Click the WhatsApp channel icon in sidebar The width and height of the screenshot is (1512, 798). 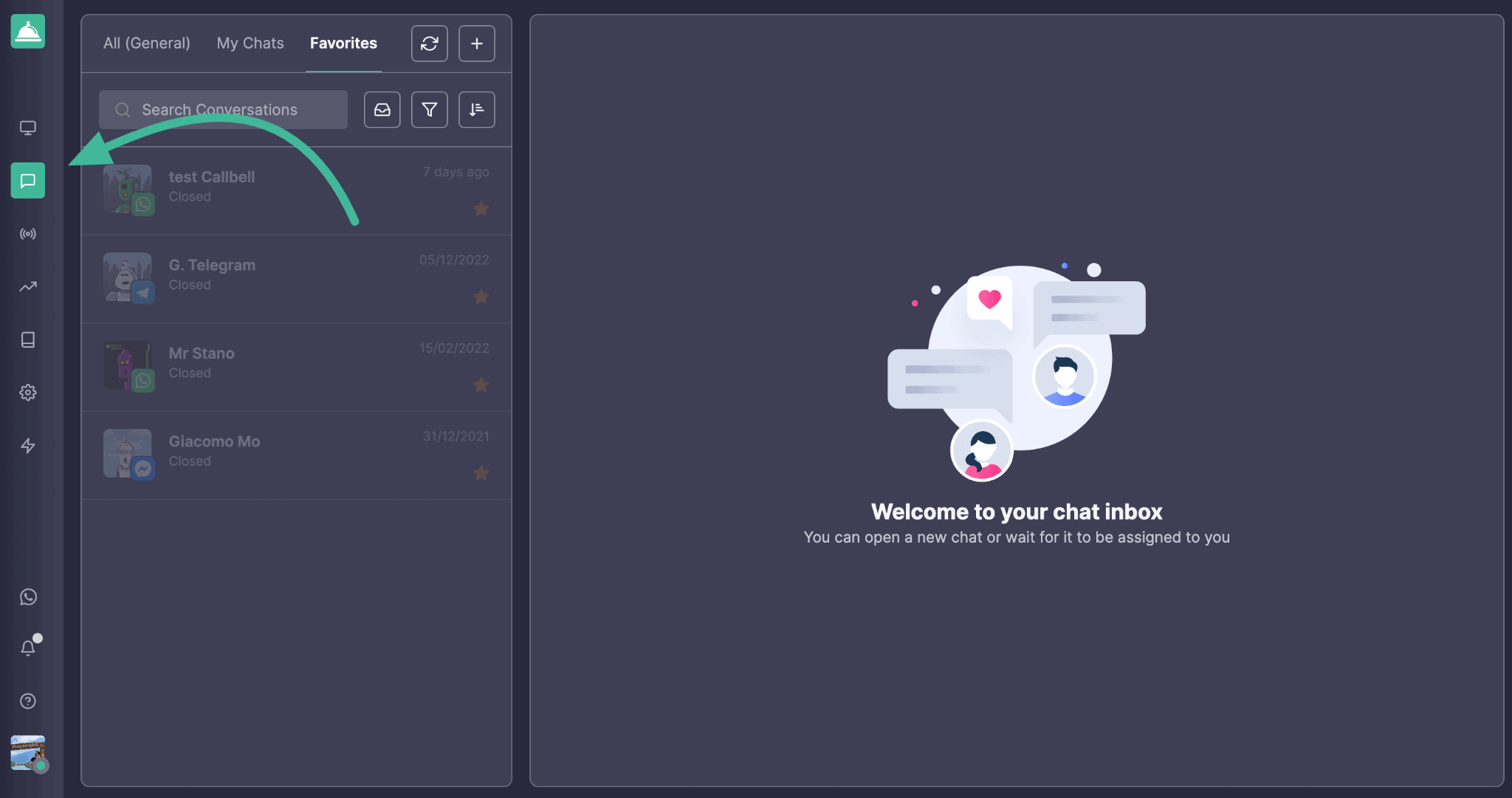27,599
